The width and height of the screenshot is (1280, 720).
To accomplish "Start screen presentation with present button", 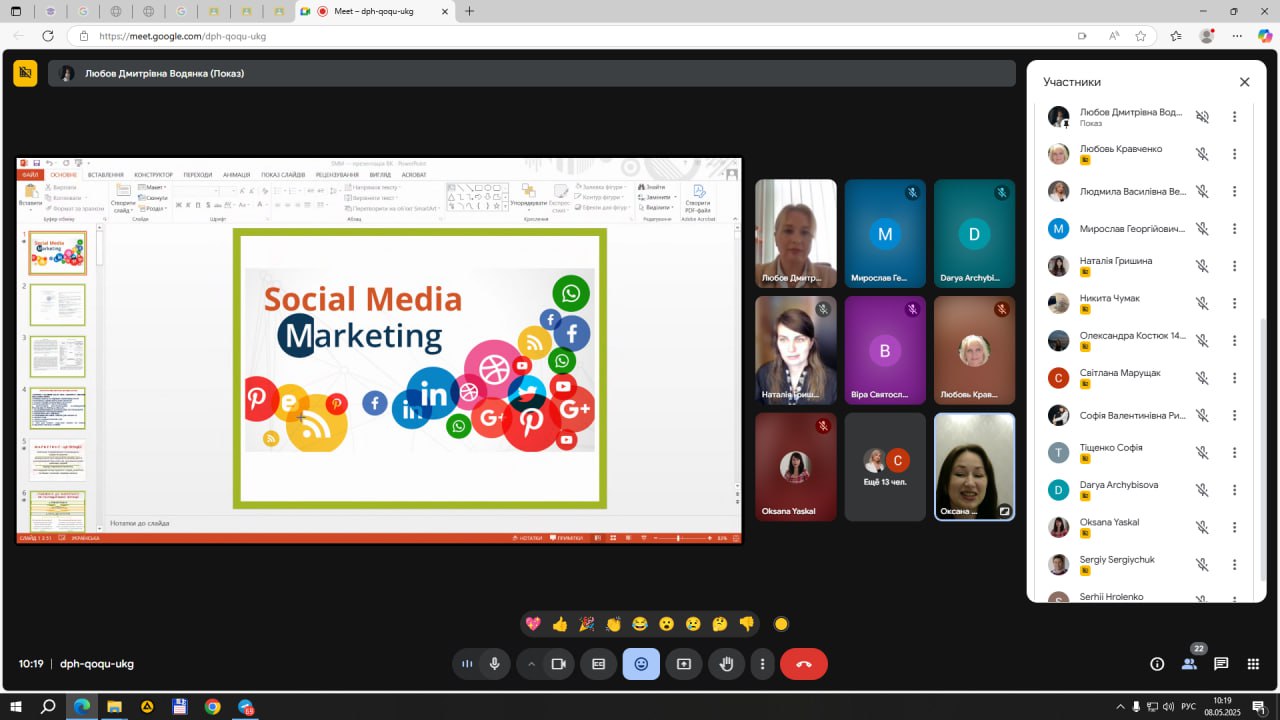I will 684,664.
